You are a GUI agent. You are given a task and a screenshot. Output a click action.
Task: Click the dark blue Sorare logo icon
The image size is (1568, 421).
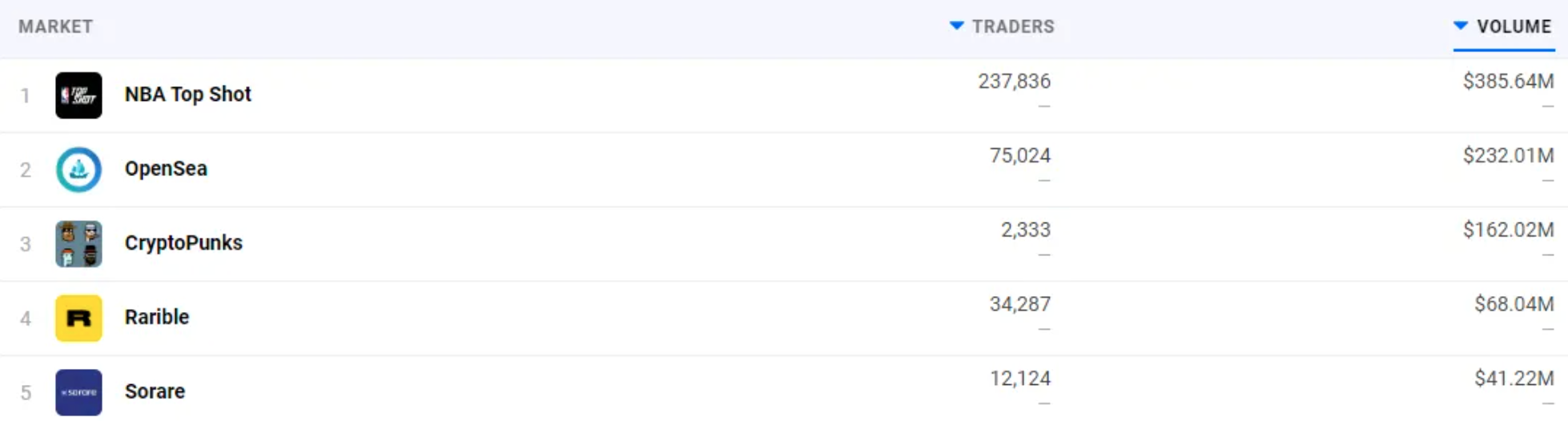[78, 392]
